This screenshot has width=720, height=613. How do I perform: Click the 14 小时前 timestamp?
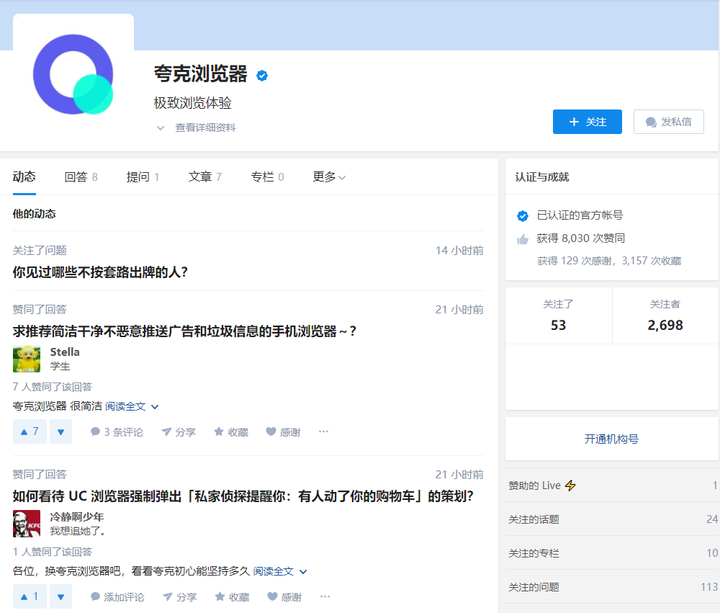pyautogui.click(x=459, y=250)
